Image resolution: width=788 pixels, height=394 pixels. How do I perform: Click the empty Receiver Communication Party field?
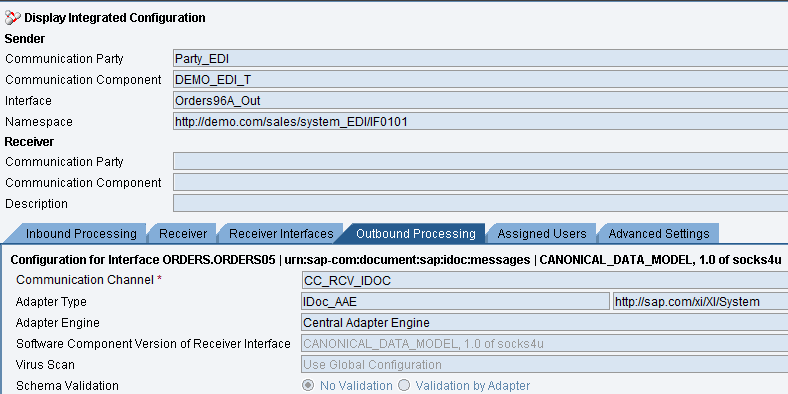pos(480,161)
